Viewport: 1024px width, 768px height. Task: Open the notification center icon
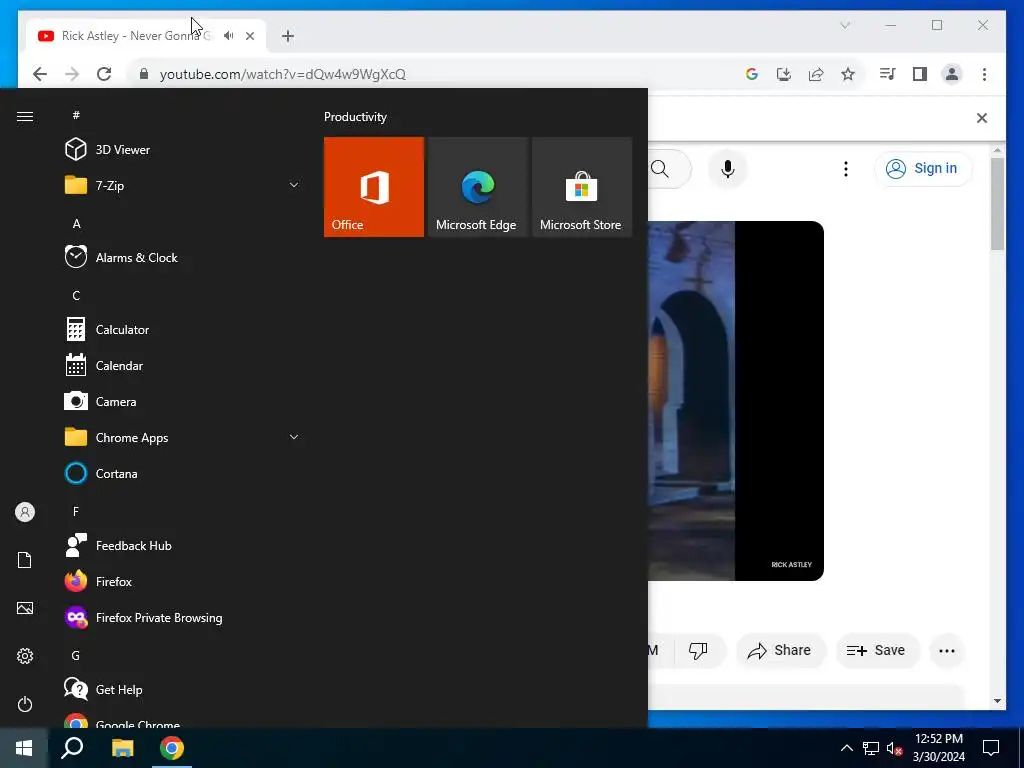pos(991,748)
